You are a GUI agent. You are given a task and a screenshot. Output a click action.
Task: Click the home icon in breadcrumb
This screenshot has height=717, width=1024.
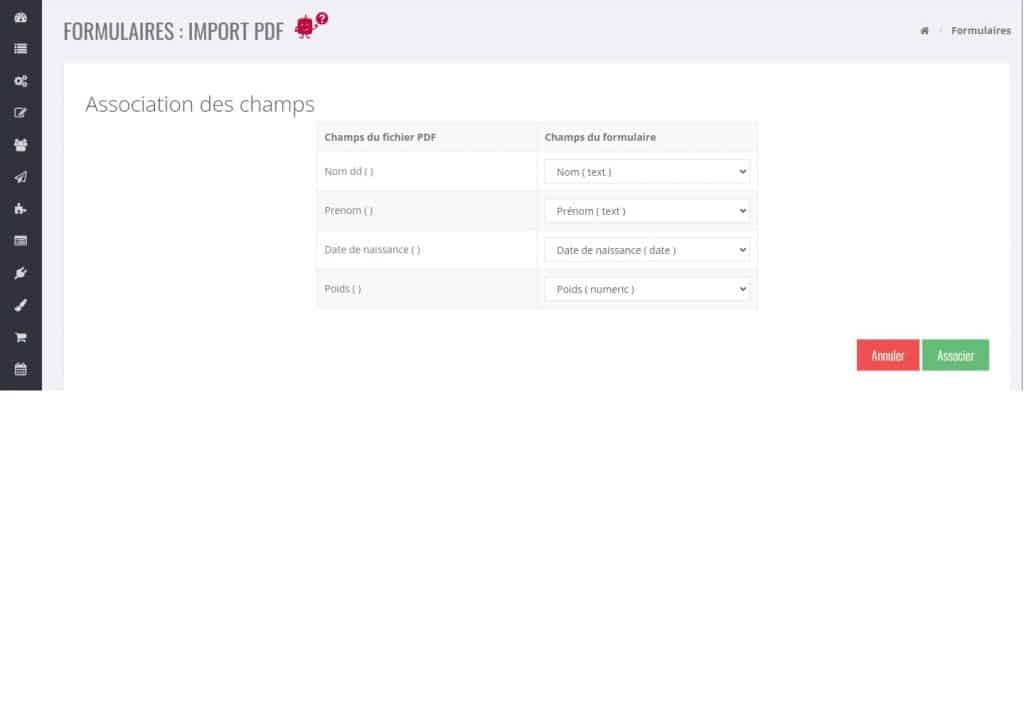(x=924, y=31)
